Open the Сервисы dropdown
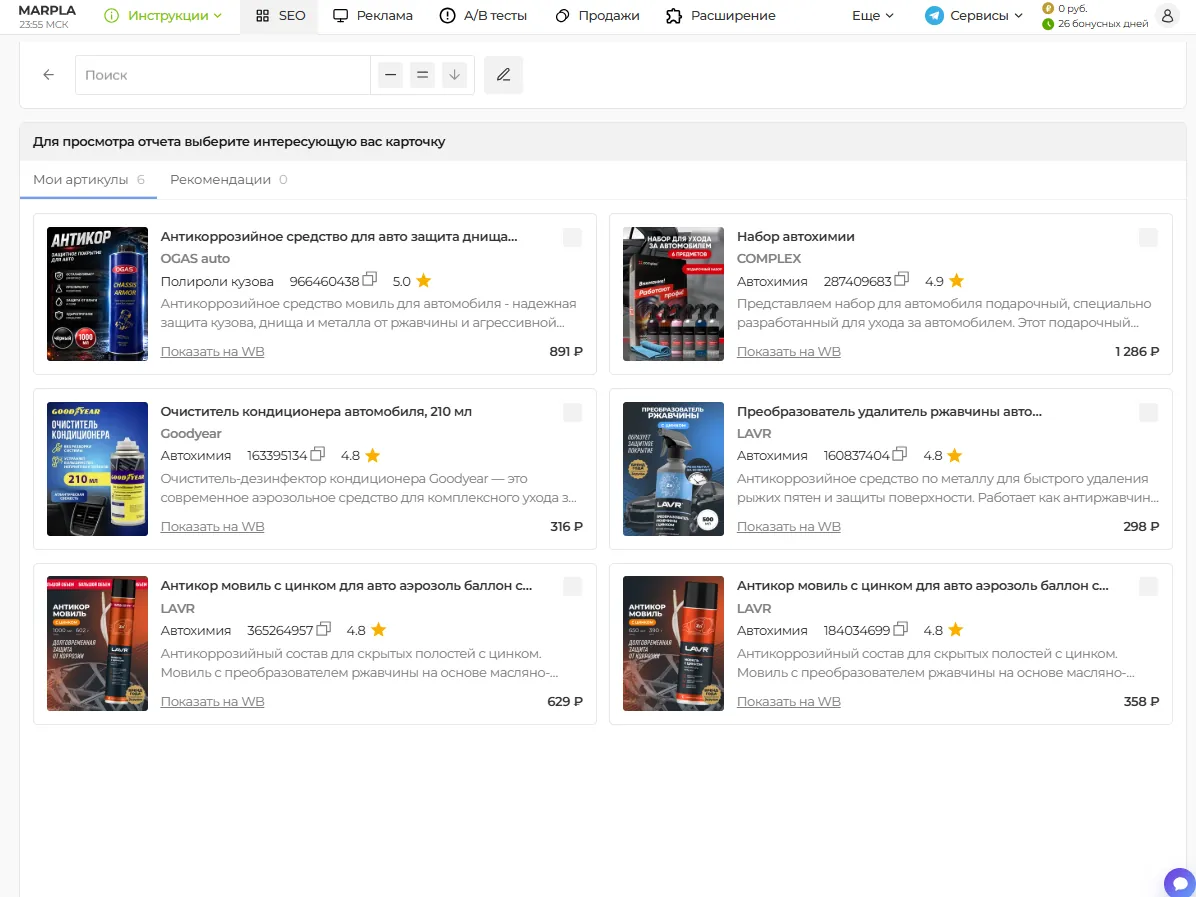The image size is (1196, 897). [974, 15]
